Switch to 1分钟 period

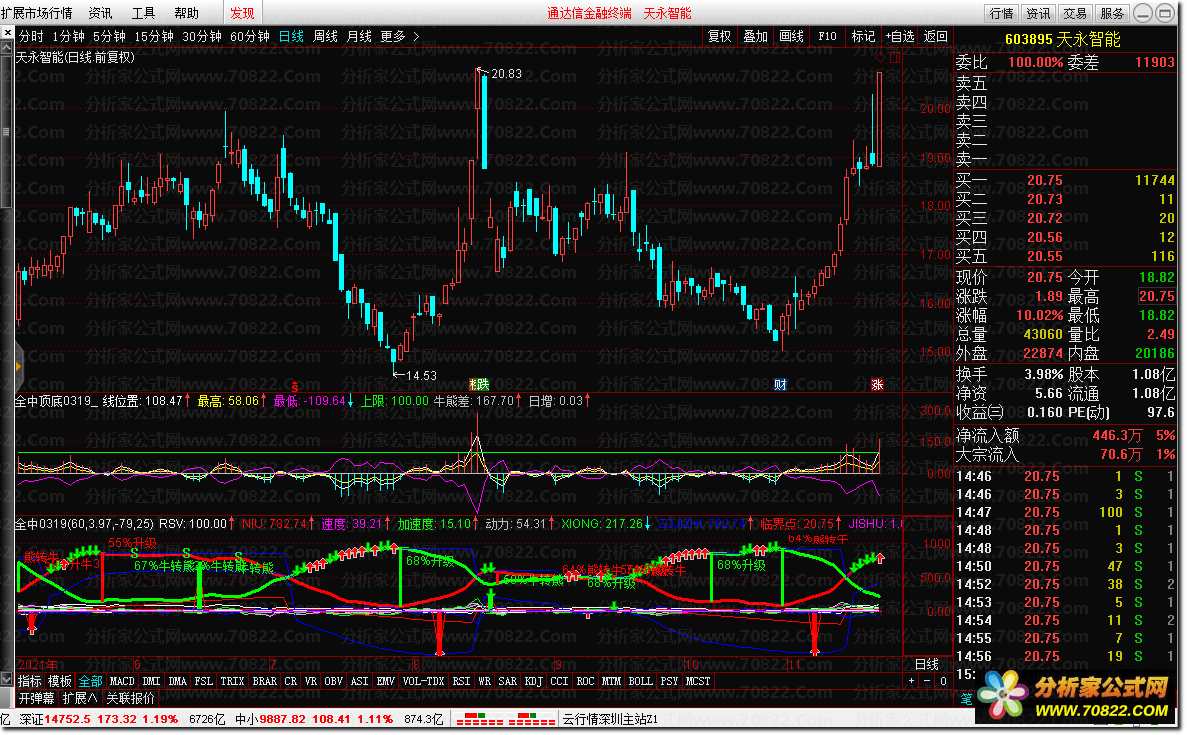click(x=68, y=36)
